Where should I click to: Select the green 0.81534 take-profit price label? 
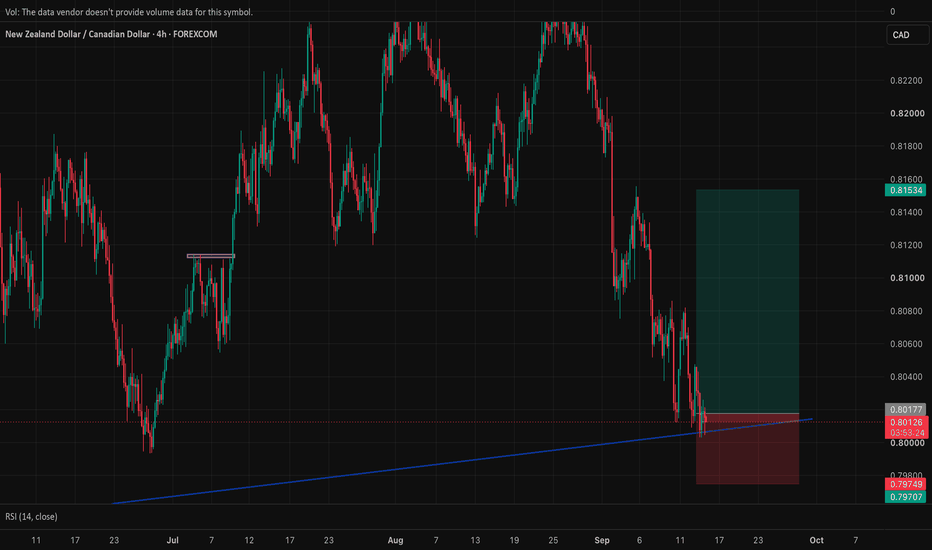click(905, 190)
